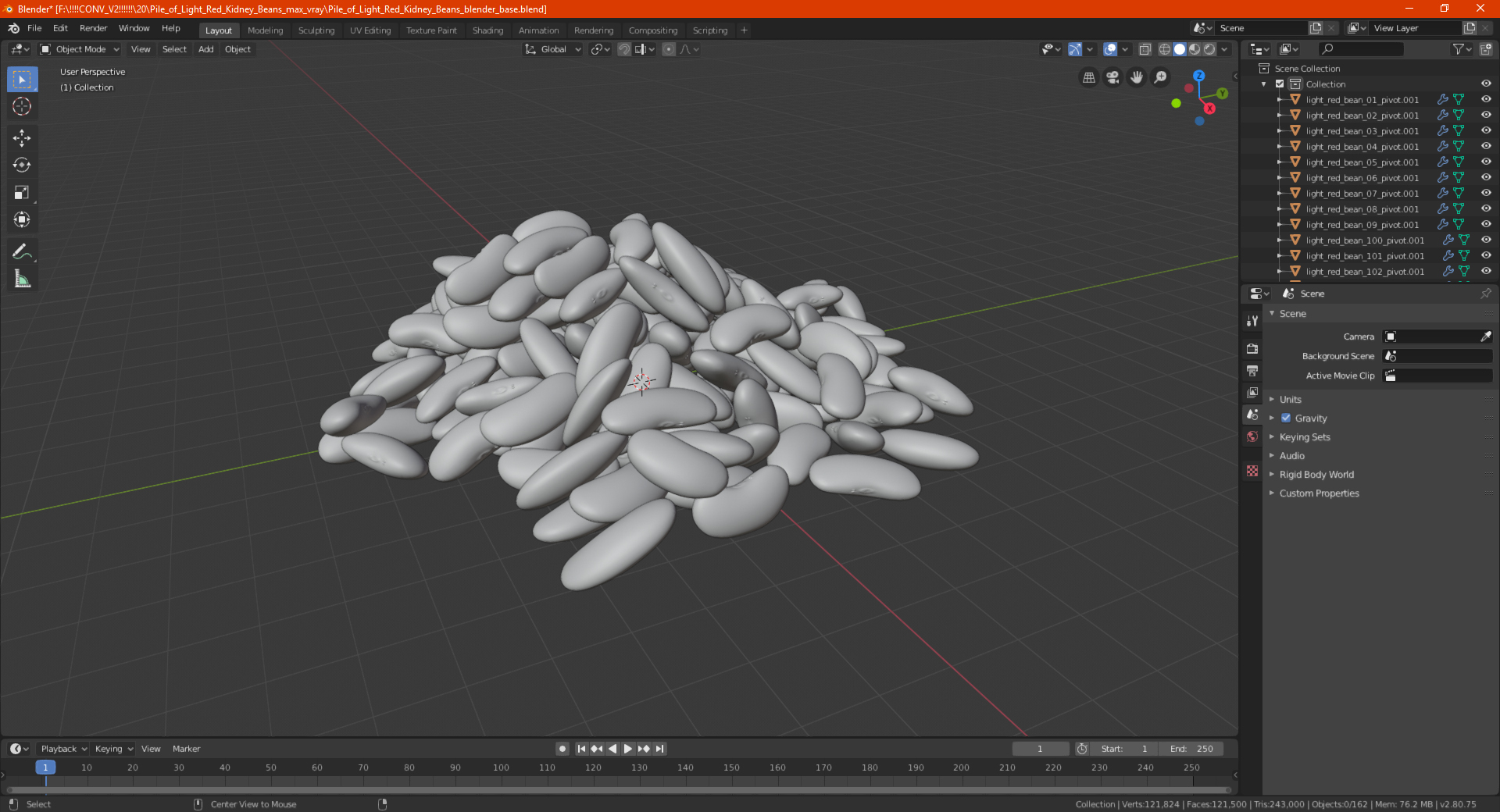Select the Scale tool
Screen dimensions: 1500x812
pos(22,192)
